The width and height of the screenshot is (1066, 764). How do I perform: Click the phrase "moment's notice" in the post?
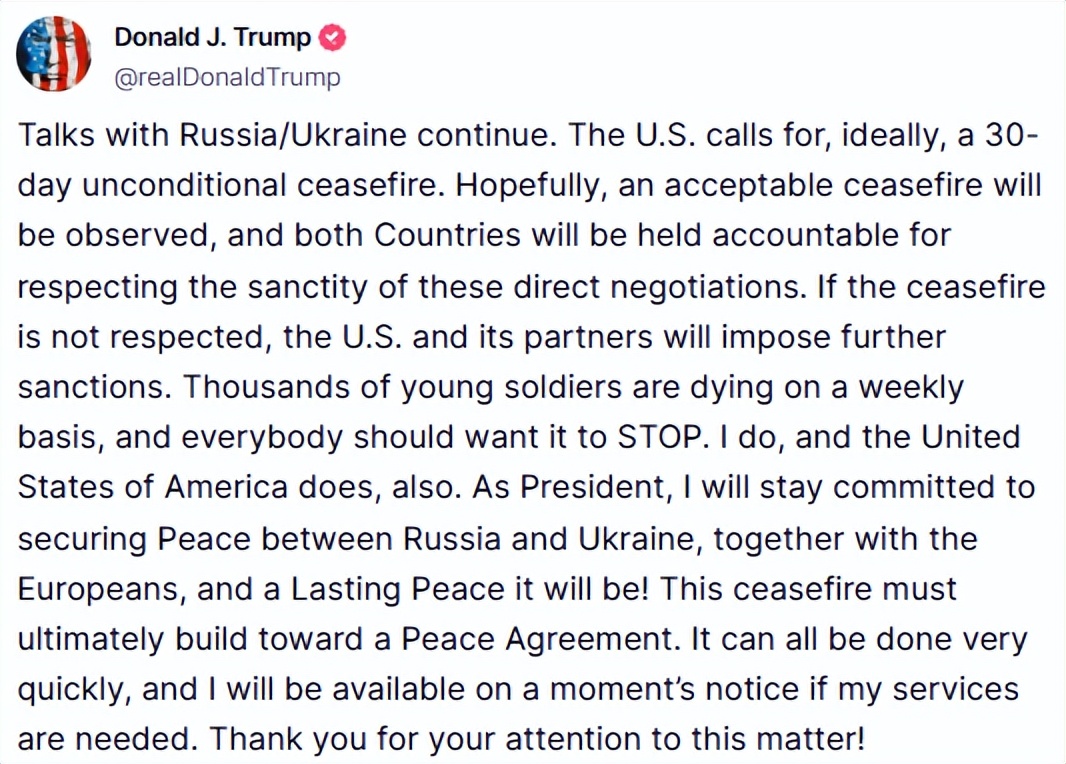click(621, 689)
